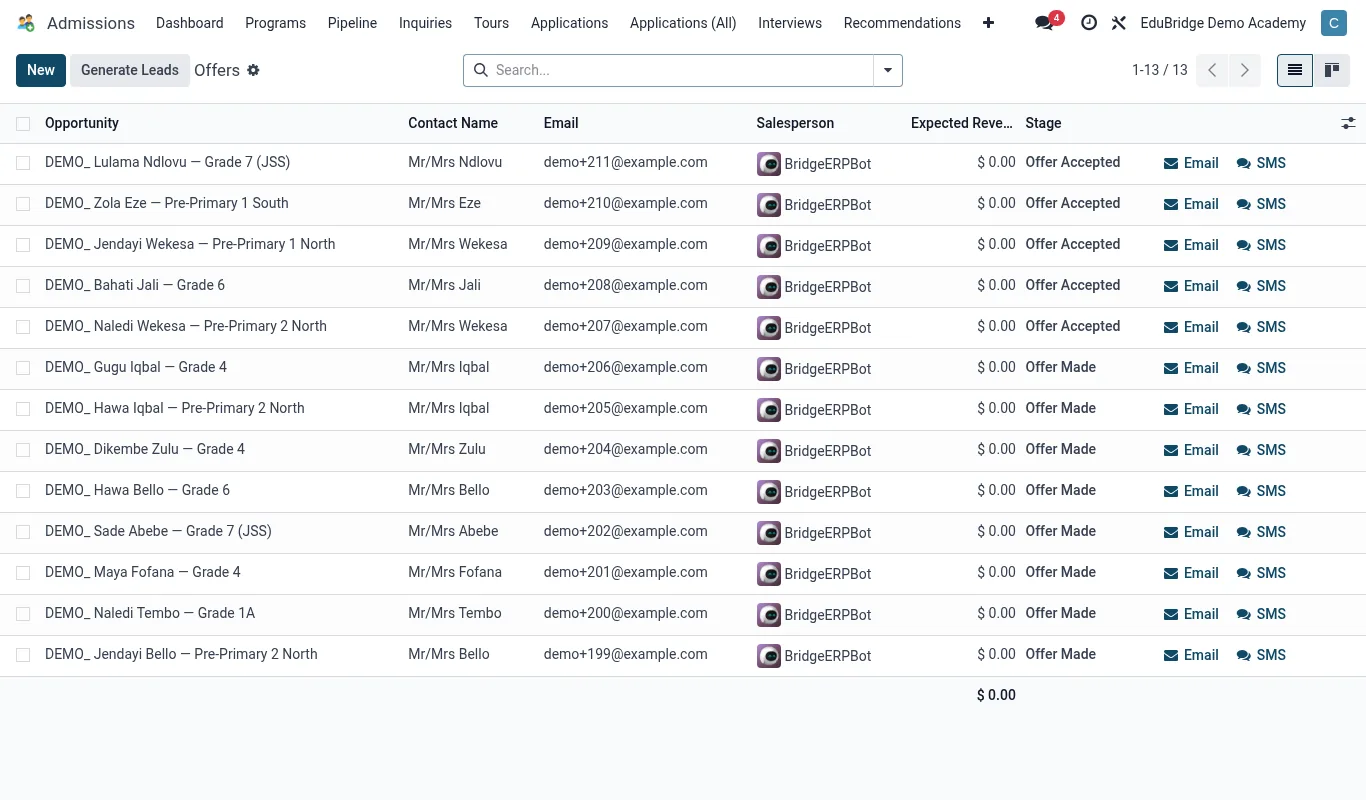Open the Dashboard menu

coord(190,23)
